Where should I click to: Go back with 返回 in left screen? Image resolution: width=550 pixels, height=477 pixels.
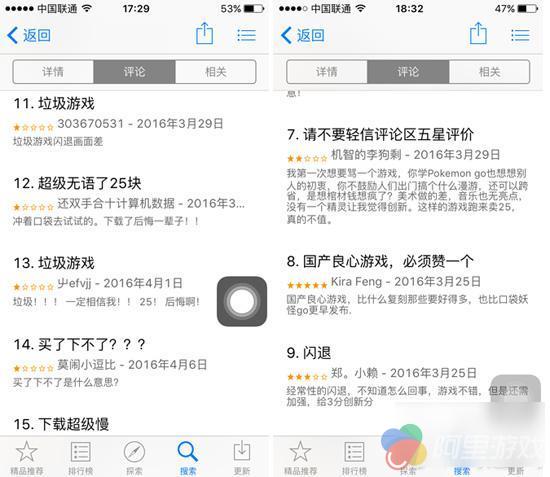tap(29, 35)
